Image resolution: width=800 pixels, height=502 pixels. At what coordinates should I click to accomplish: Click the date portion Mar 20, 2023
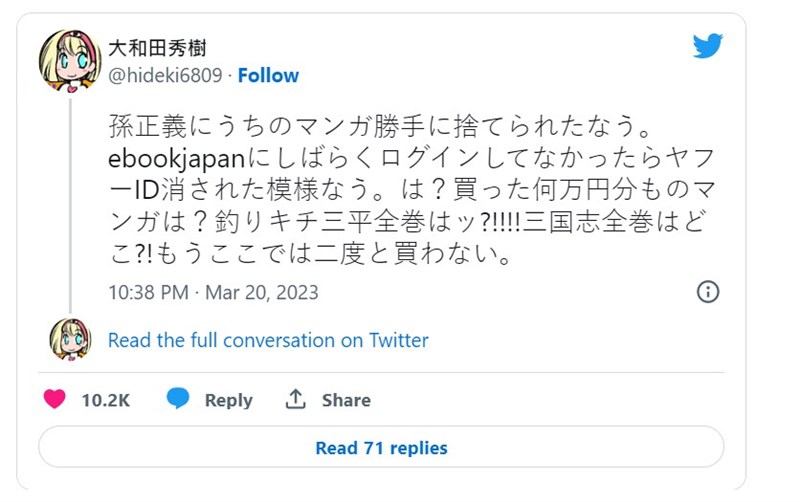(x=262, y=292)
